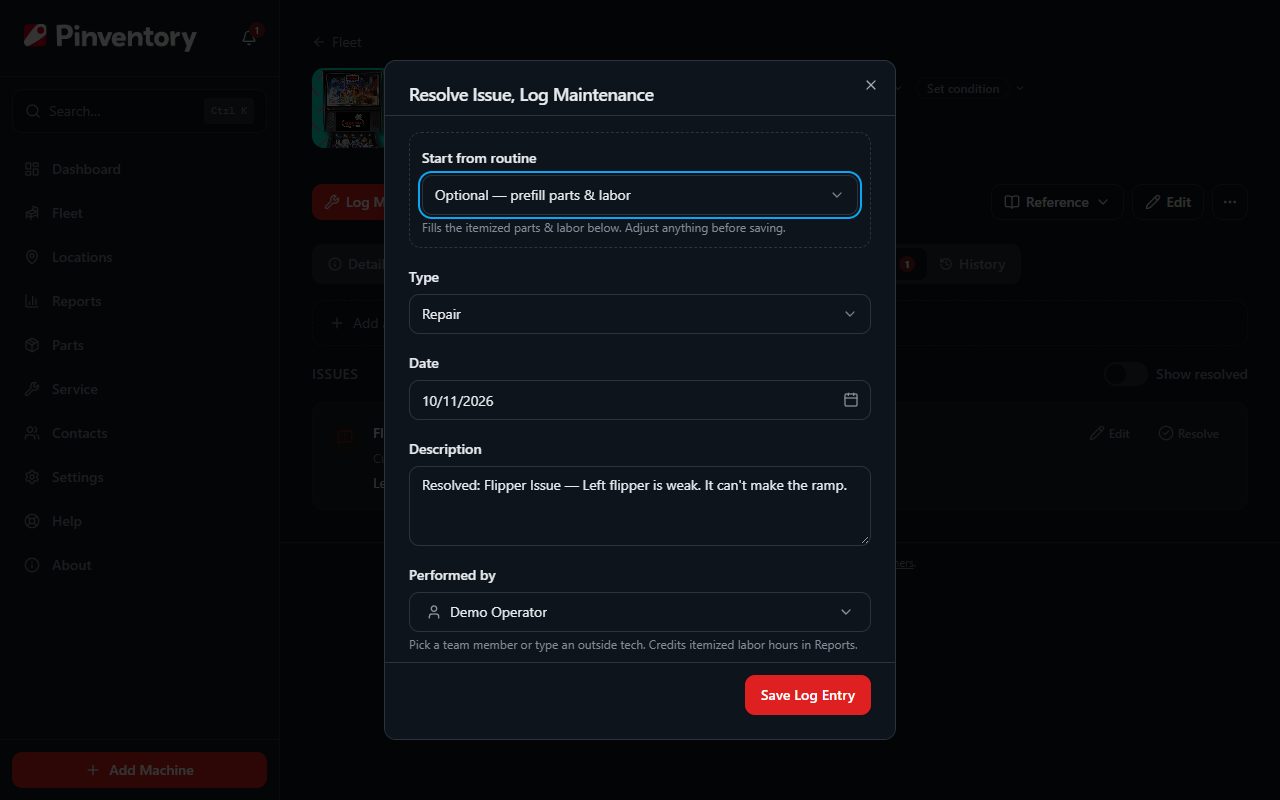Screen dimensions: 1280x800
Task: Click the search magnifier icon
Action: coord(33,111)
